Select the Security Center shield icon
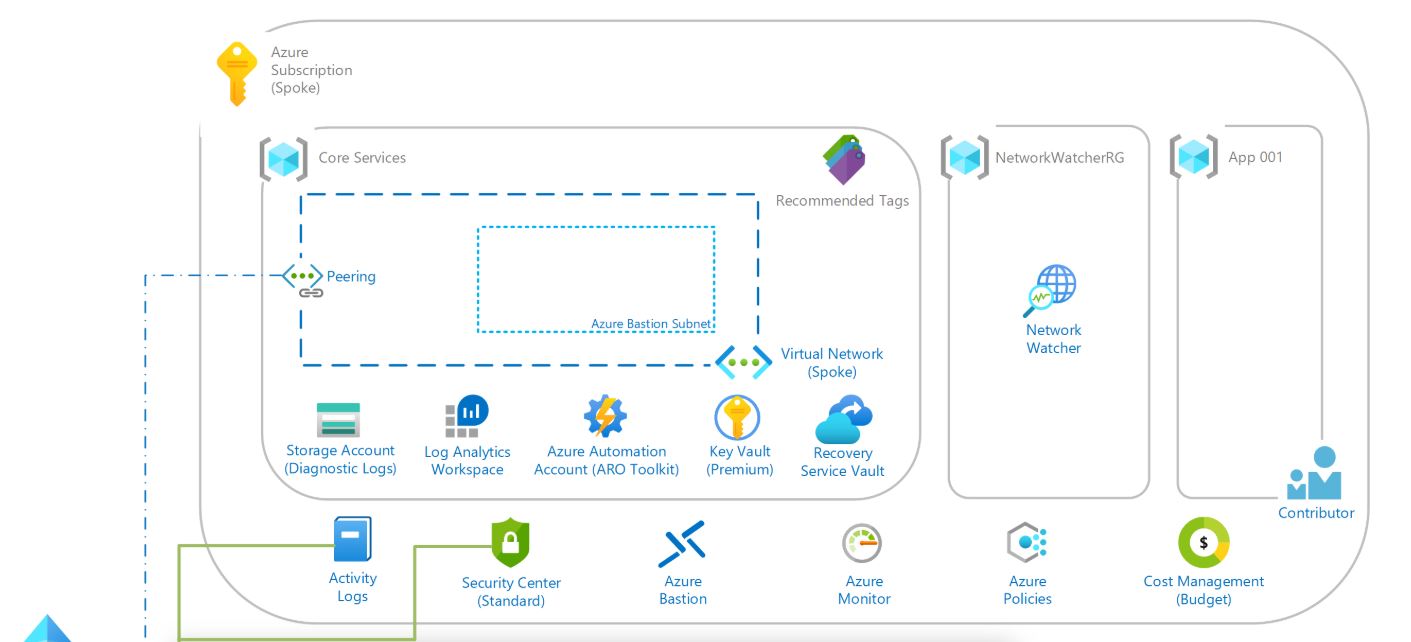This screenshot has height=642, width=1411. [510, 543]
